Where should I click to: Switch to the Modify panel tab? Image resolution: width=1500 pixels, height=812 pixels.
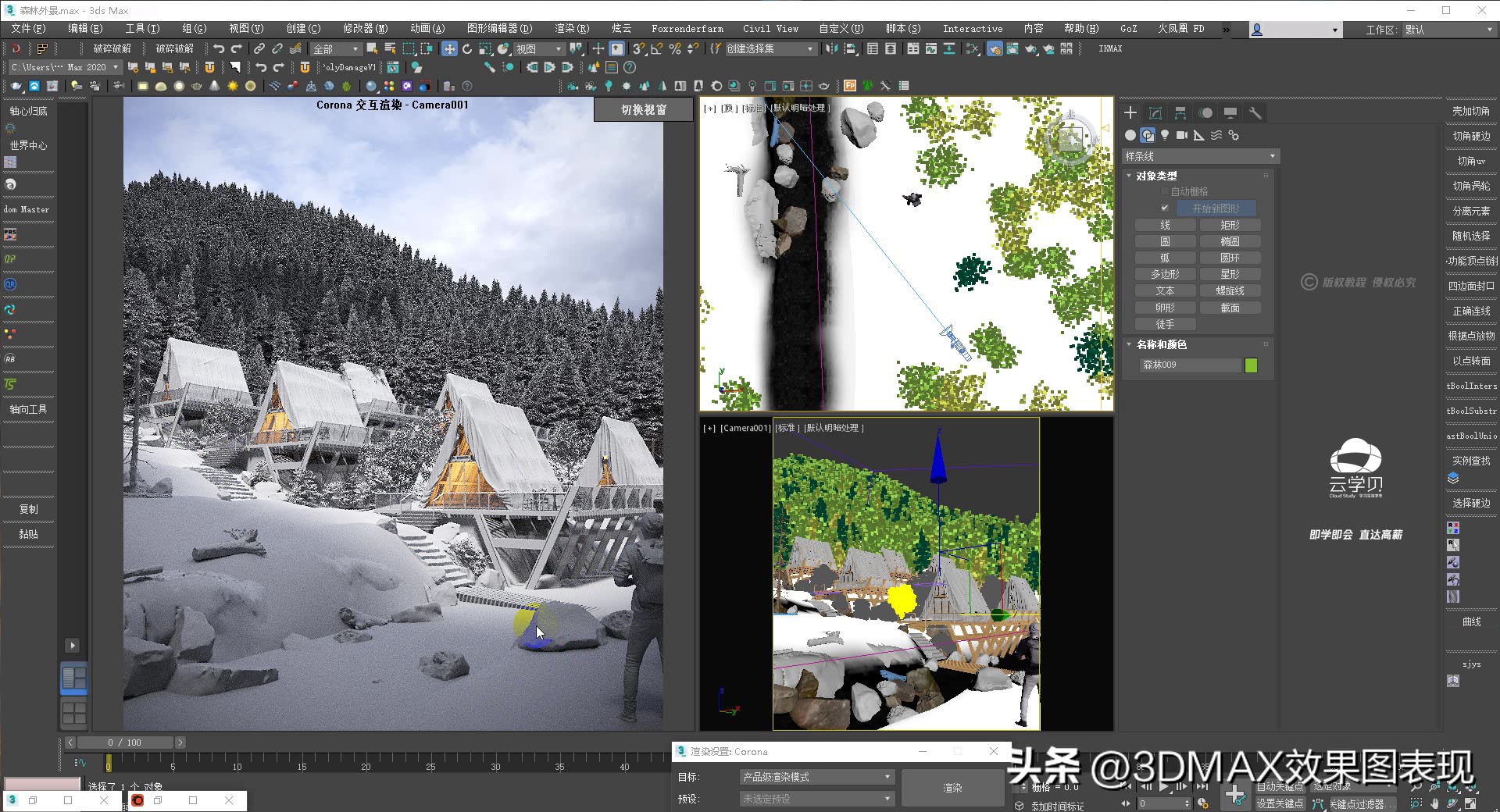click(1155, 112)
